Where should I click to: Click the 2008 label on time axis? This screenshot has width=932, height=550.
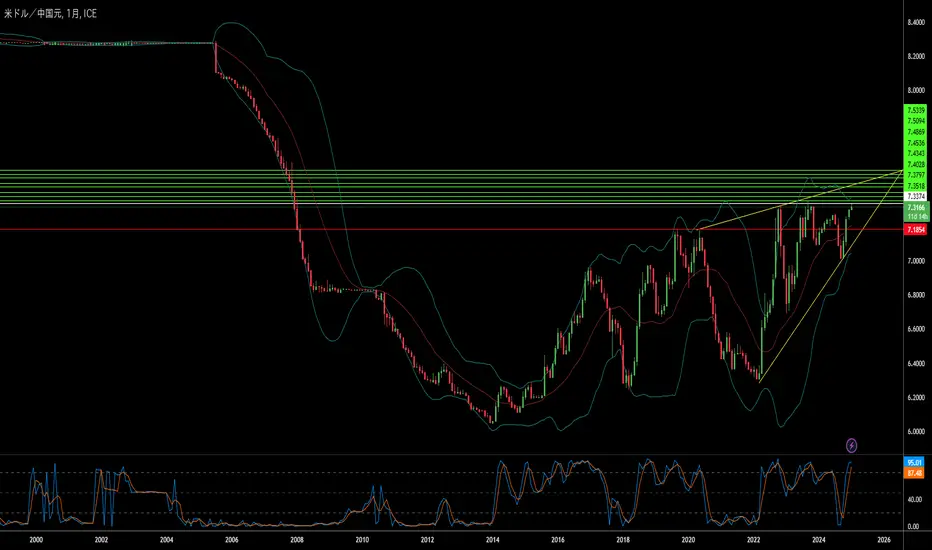(296, 538)
